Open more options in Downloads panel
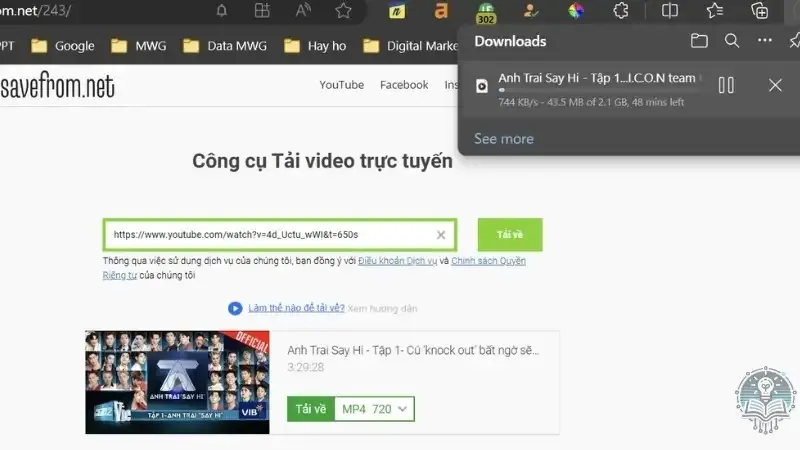This screenshot has height=450, width=800. tap(765, 40)
